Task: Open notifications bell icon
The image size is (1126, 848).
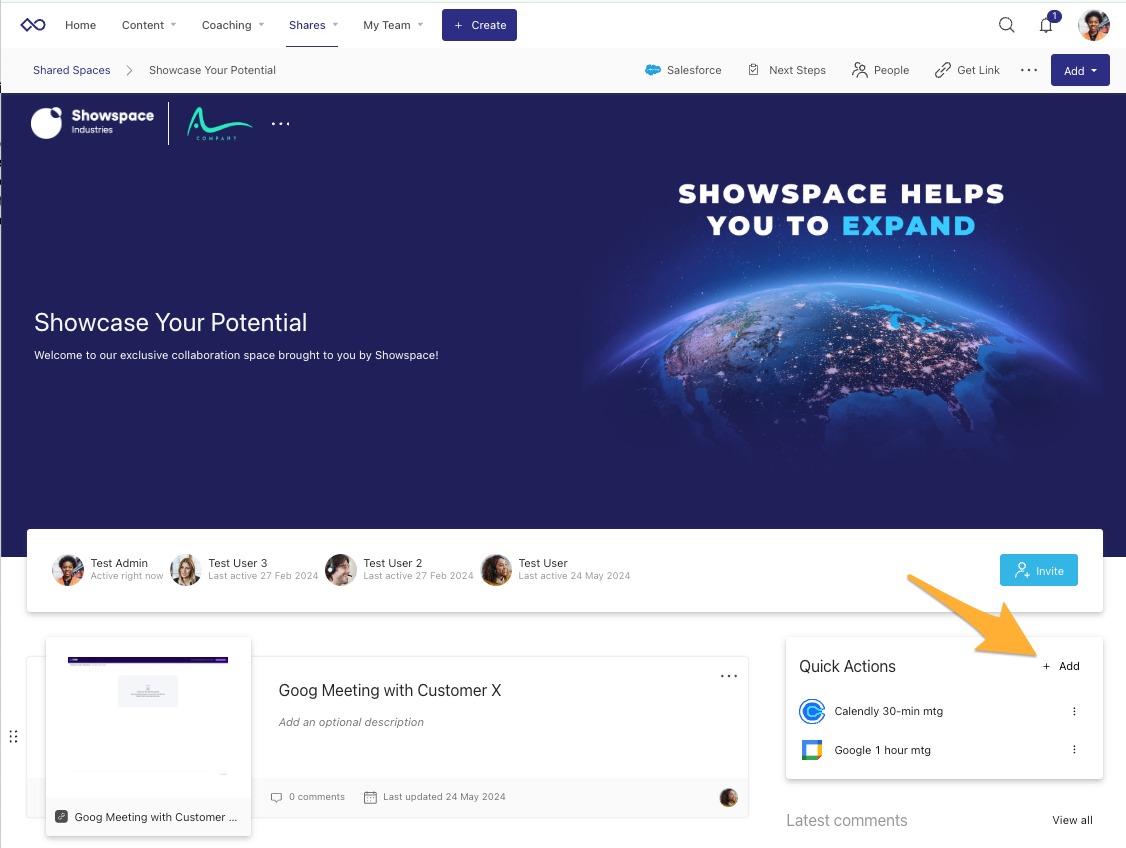Action: click(x=1046, y=25)
